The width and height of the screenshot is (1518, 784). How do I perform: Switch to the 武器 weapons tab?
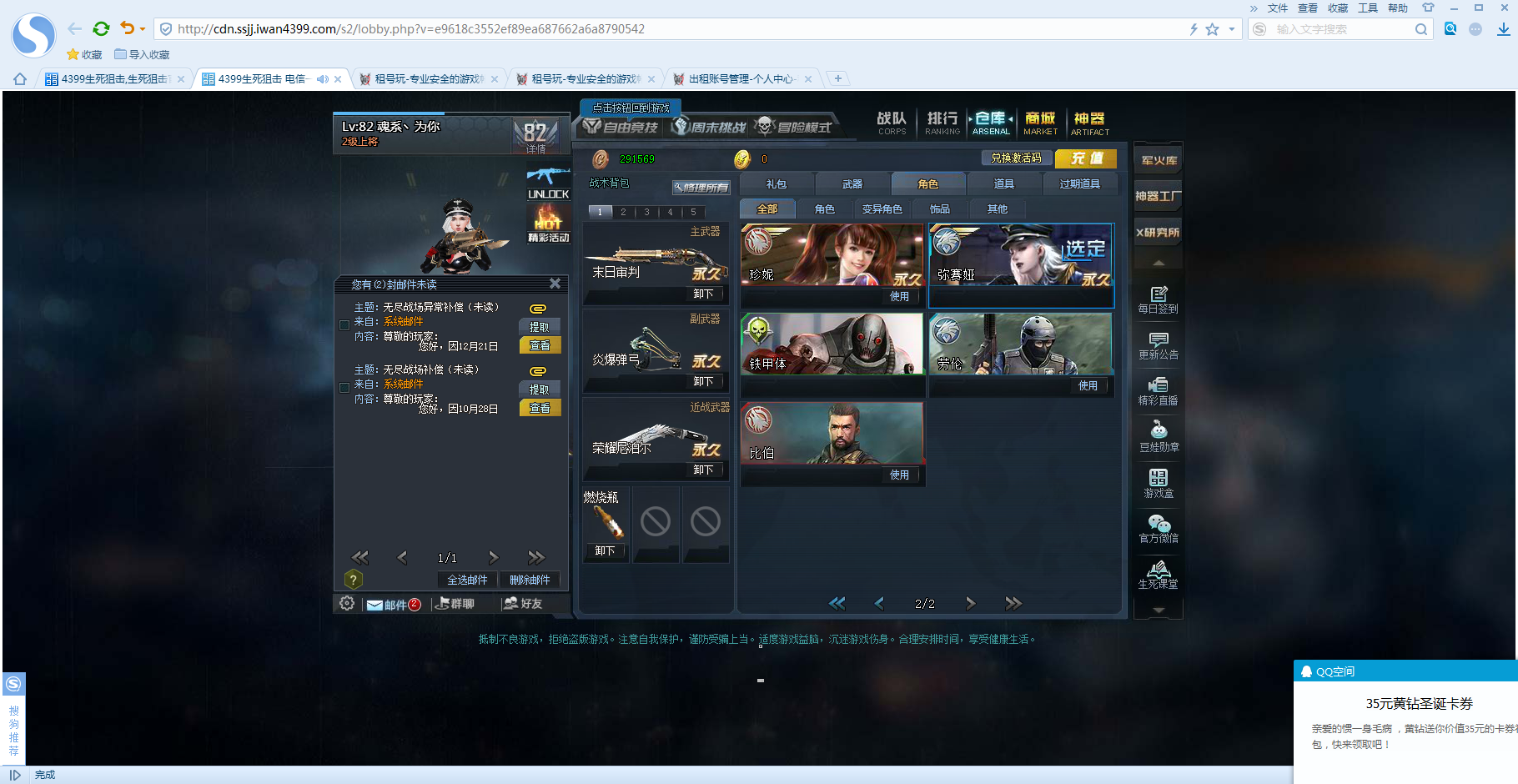click(x=852, y=183)
